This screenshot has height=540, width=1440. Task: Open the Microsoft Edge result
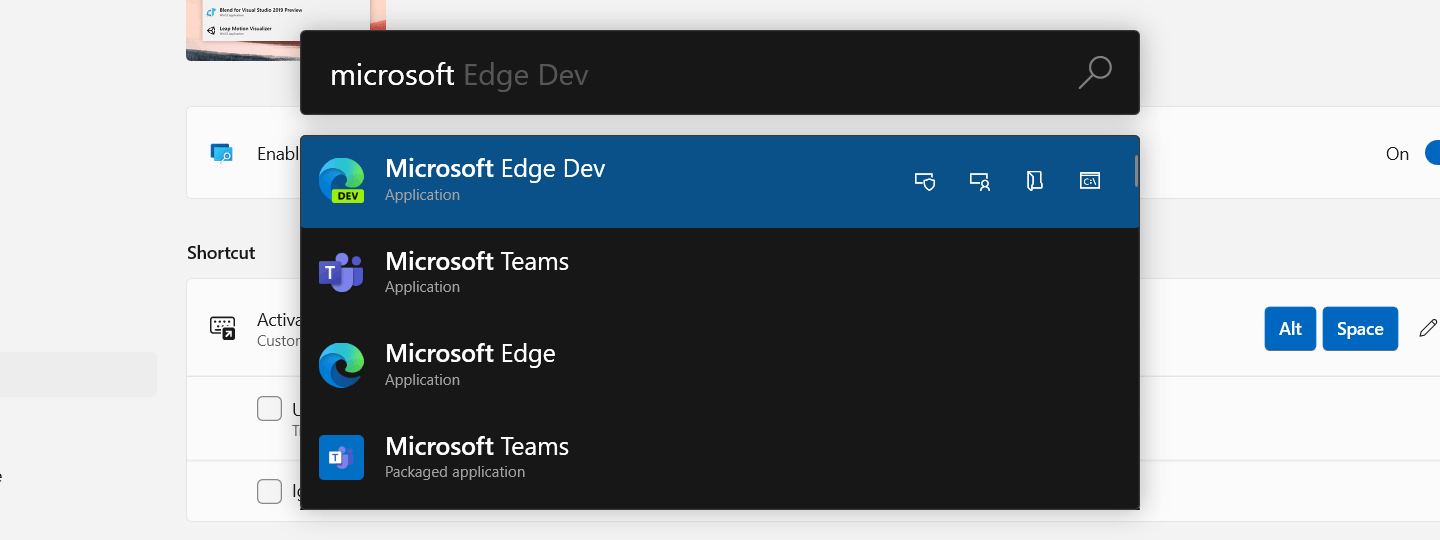click(x=719, y=366)
